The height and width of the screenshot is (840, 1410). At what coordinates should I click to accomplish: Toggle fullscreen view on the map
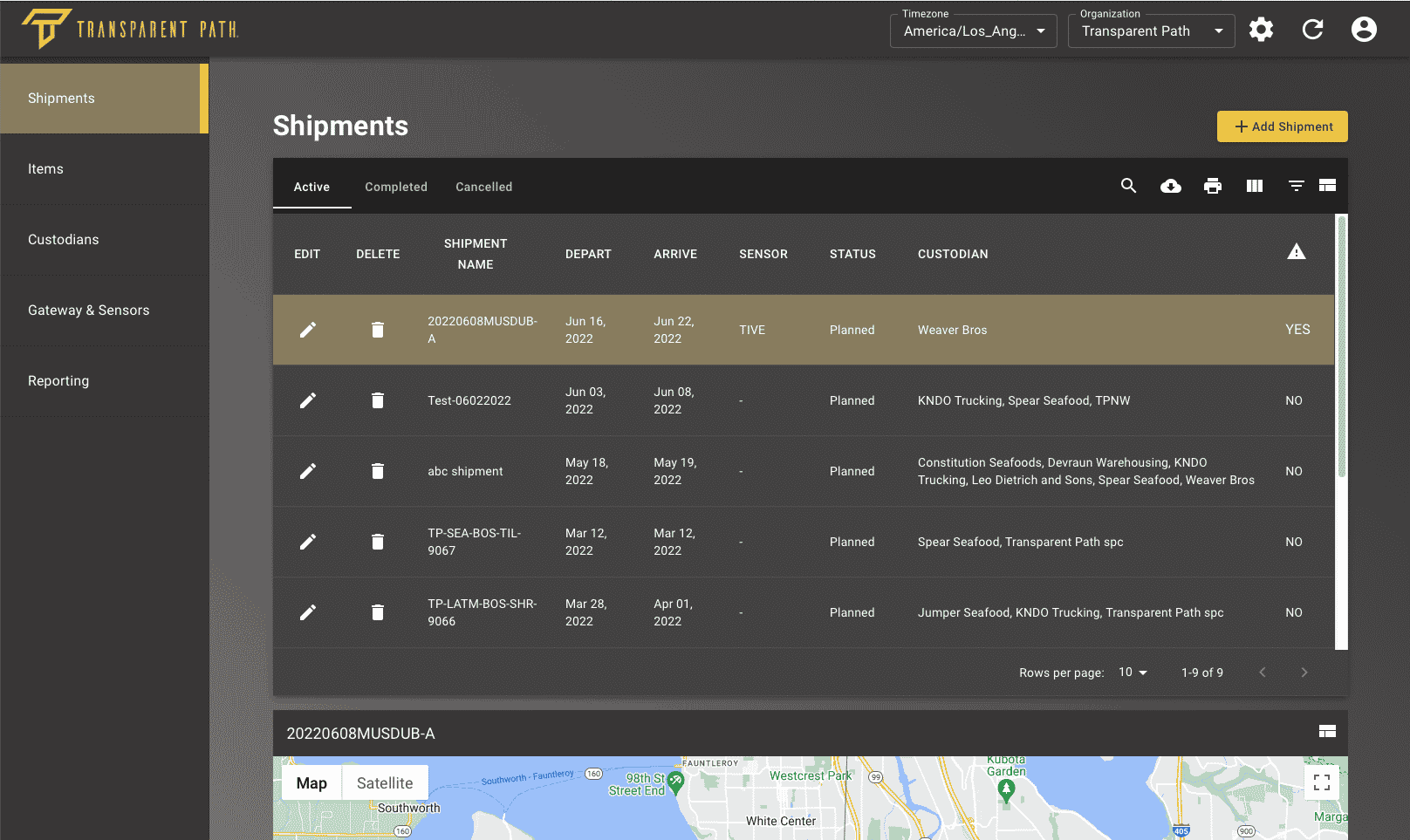[1321, 782]
